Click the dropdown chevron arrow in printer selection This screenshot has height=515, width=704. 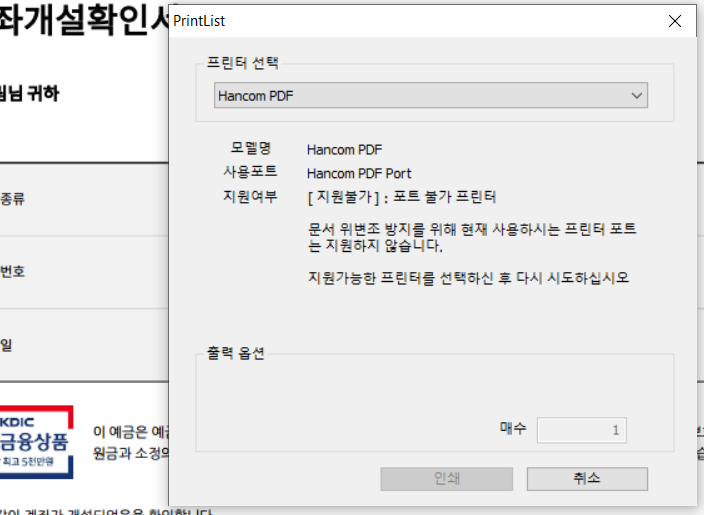coord(636,96)
